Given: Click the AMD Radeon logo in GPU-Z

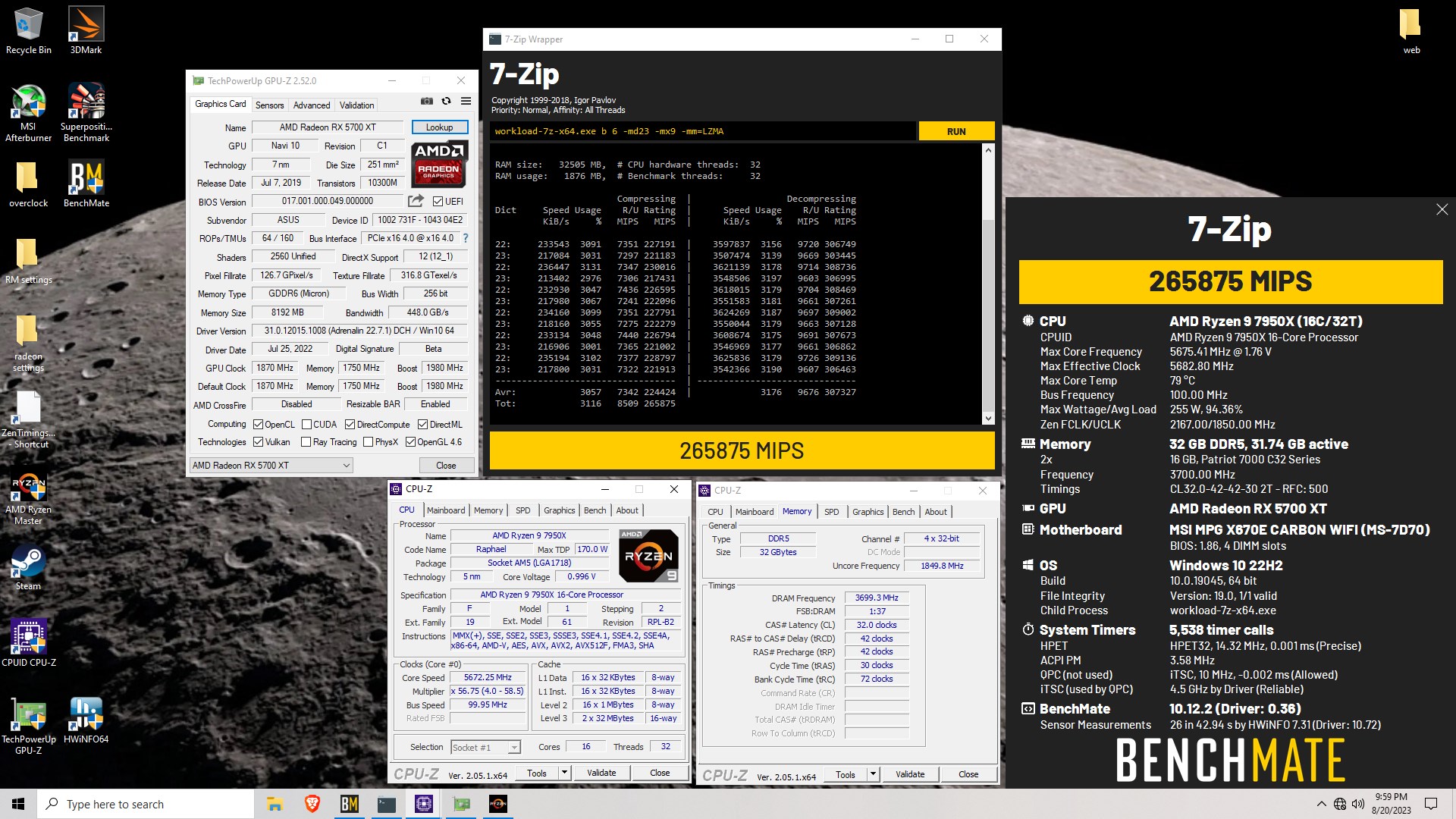Looking at the screenshot, I should 439,163.
